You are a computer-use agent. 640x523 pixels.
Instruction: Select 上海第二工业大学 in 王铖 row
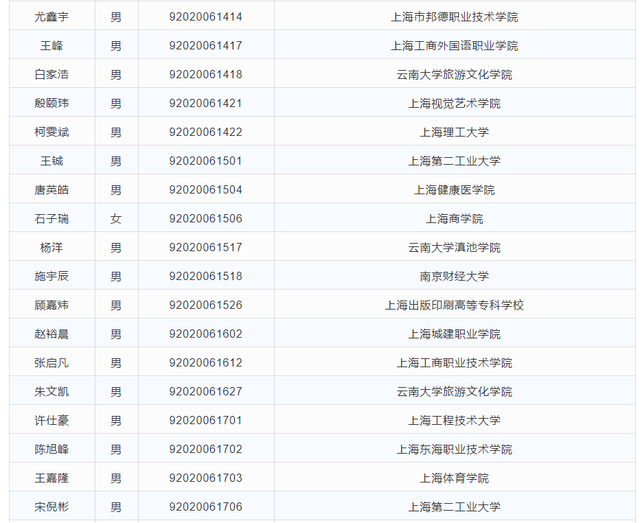[x=454, y=161]
